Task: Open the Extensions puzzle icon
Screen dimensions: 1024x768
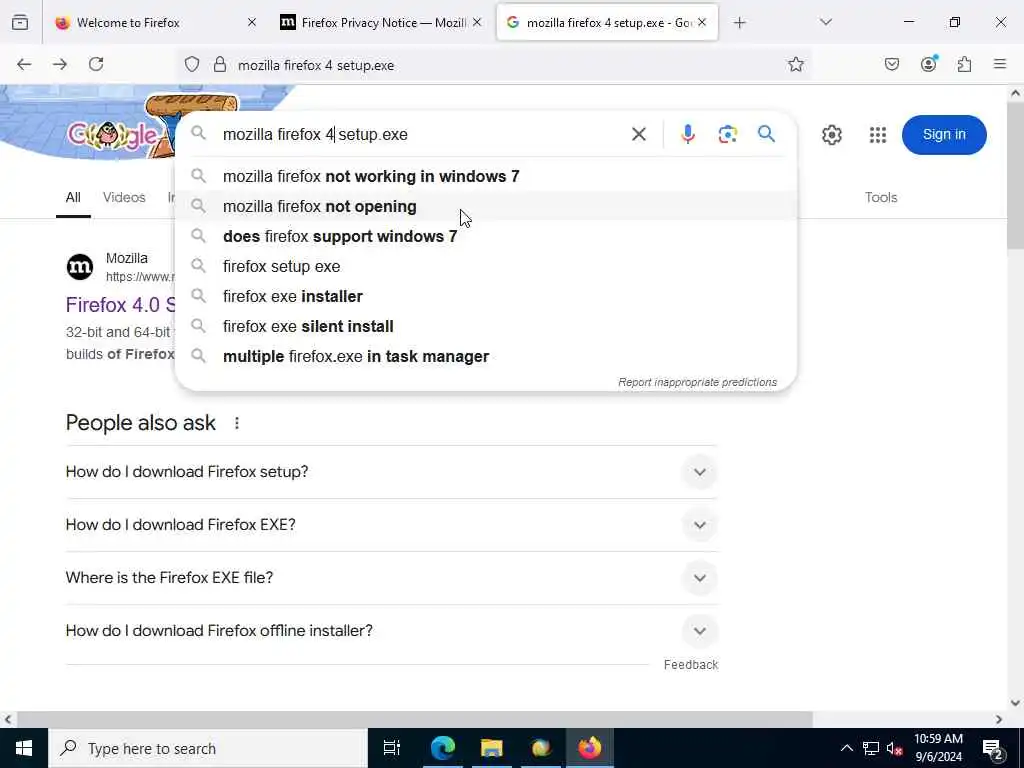Action: point(965,64)
